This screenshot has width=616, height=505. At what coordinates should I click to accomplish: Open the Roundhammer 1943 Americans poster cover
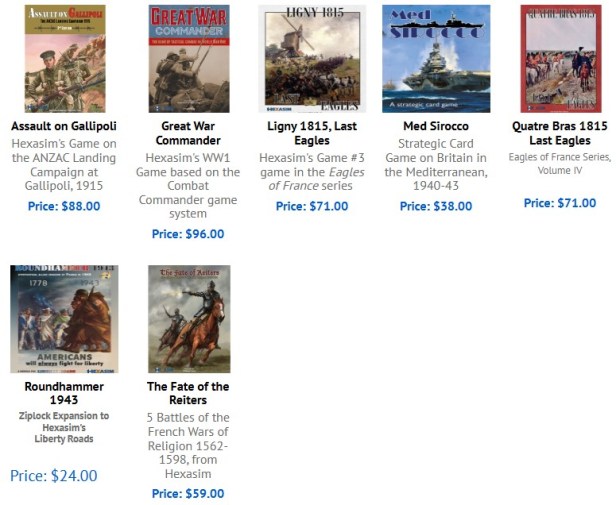[64, 319]
